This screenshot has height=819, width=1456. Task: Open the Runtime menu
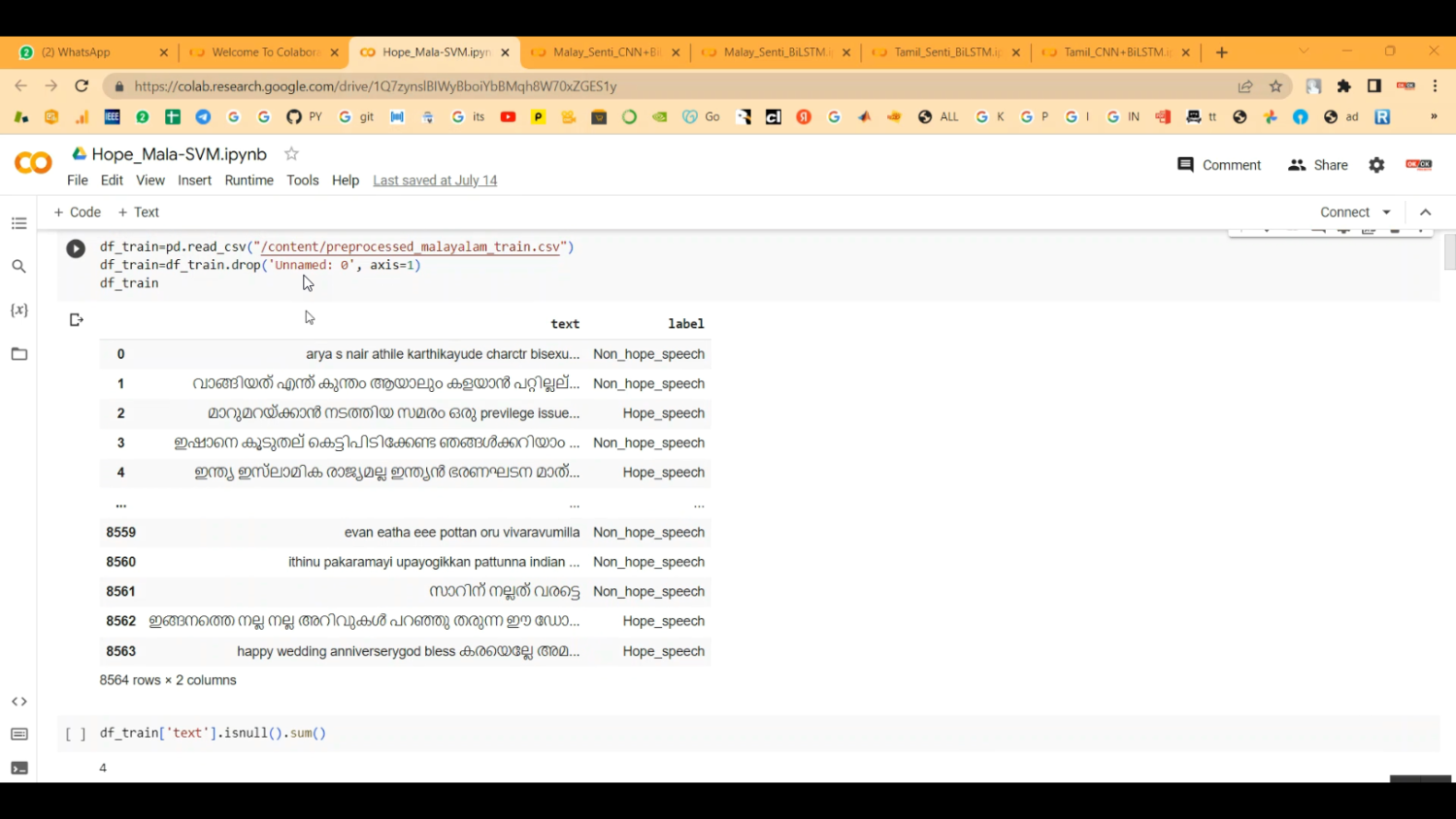tap(248, 180)
